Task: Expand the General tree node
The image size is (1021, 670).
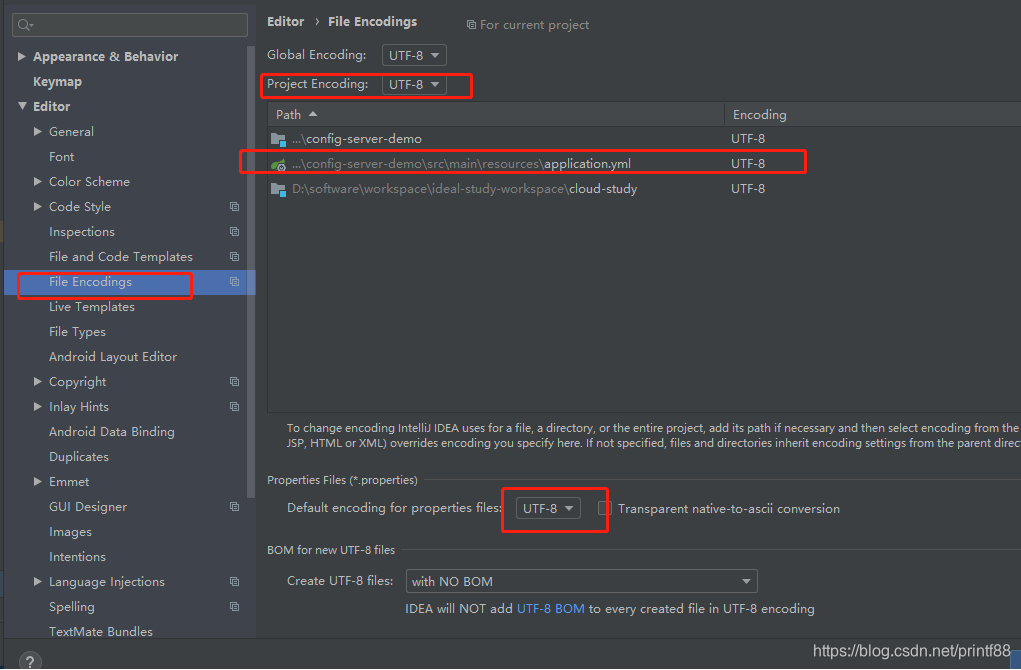Action: (38, 132)
